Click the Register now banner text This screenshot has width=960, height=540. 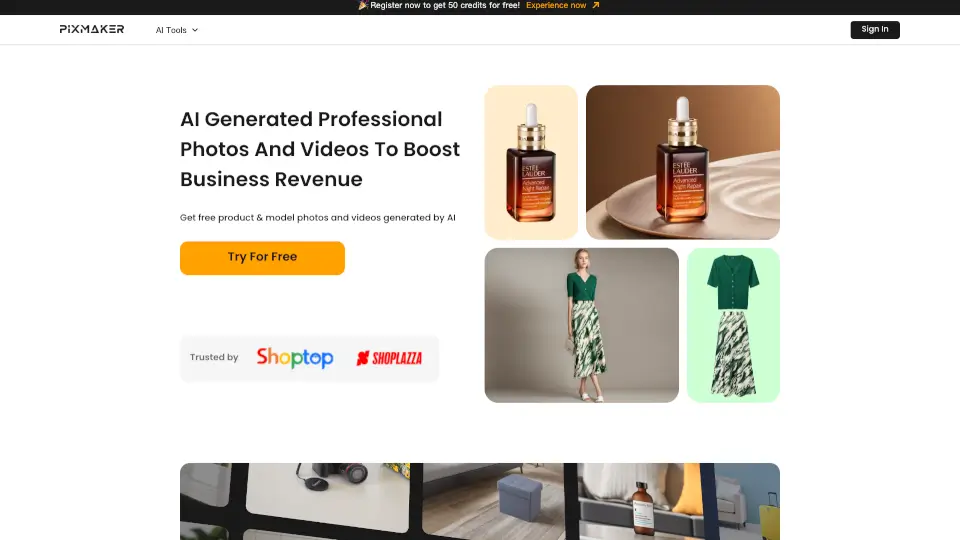(445, 6)
